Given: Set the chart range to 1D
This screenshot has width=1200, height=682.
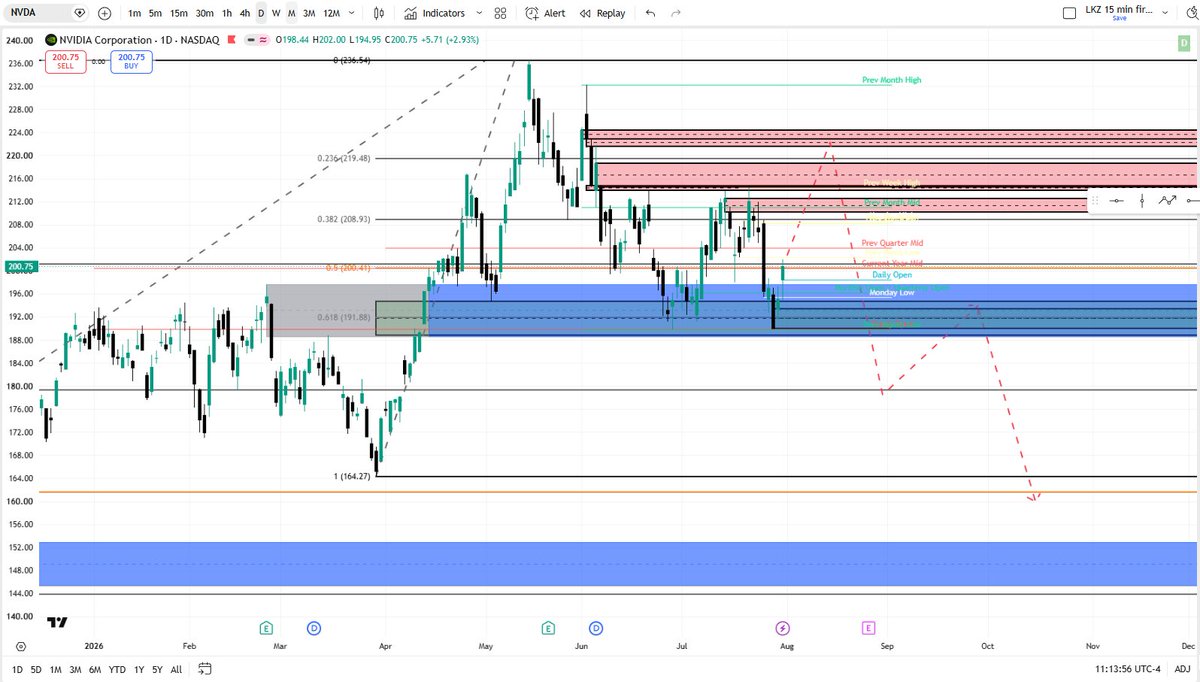Looking at the screenshot, I should [19, 669].
